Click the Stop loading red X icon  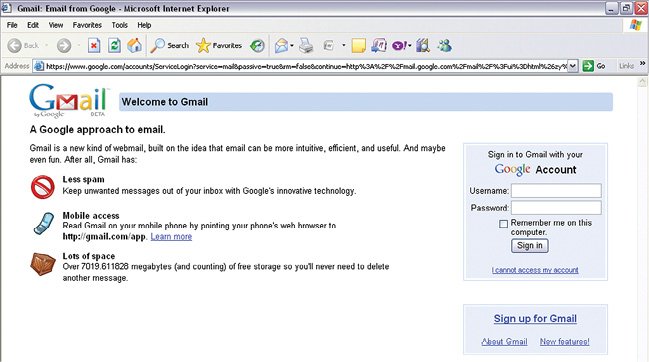(94, 46)
